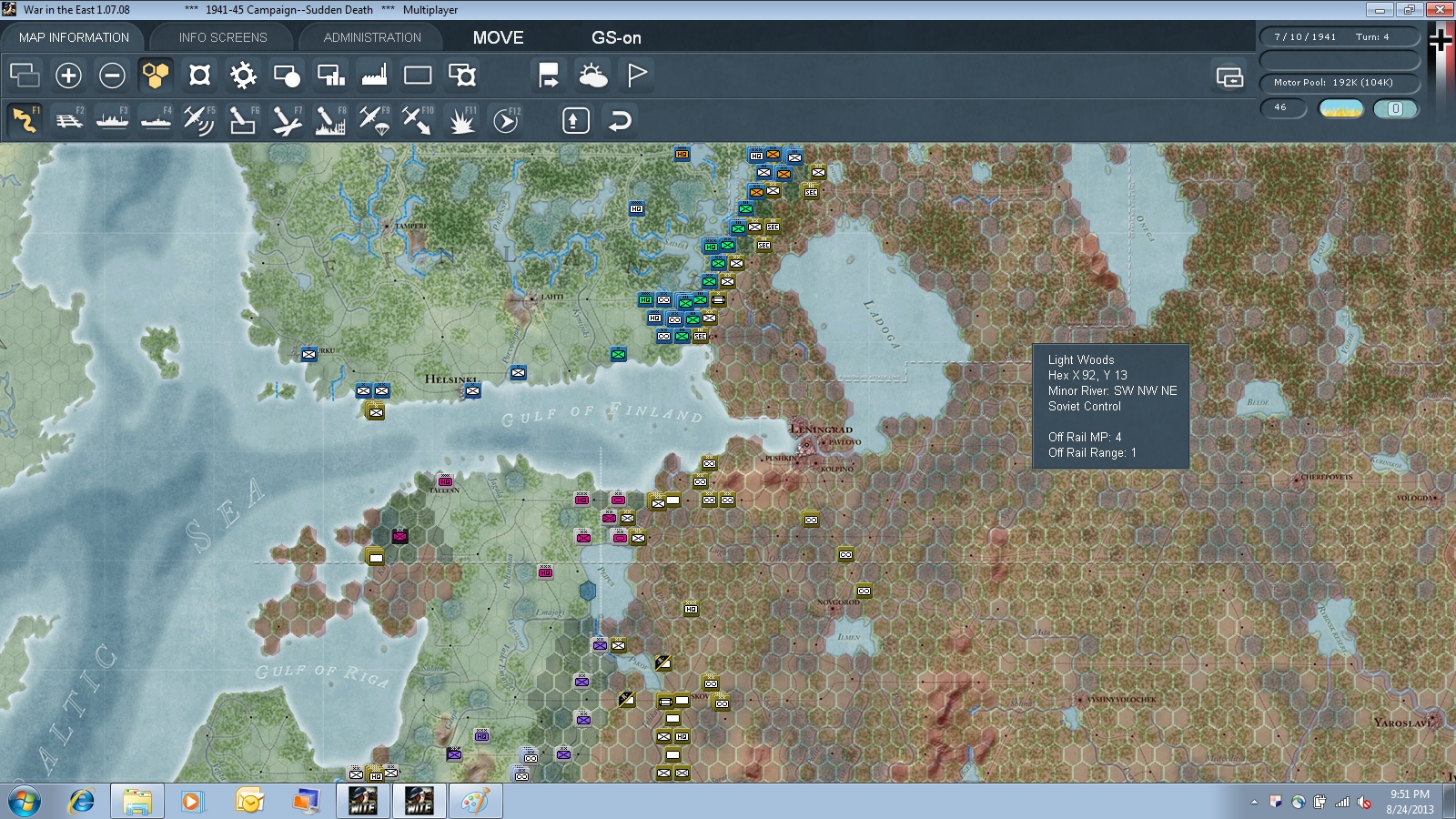
Task: Click the Motor Pool status field
Action: pyautogui.click(x=1340, y=82)
